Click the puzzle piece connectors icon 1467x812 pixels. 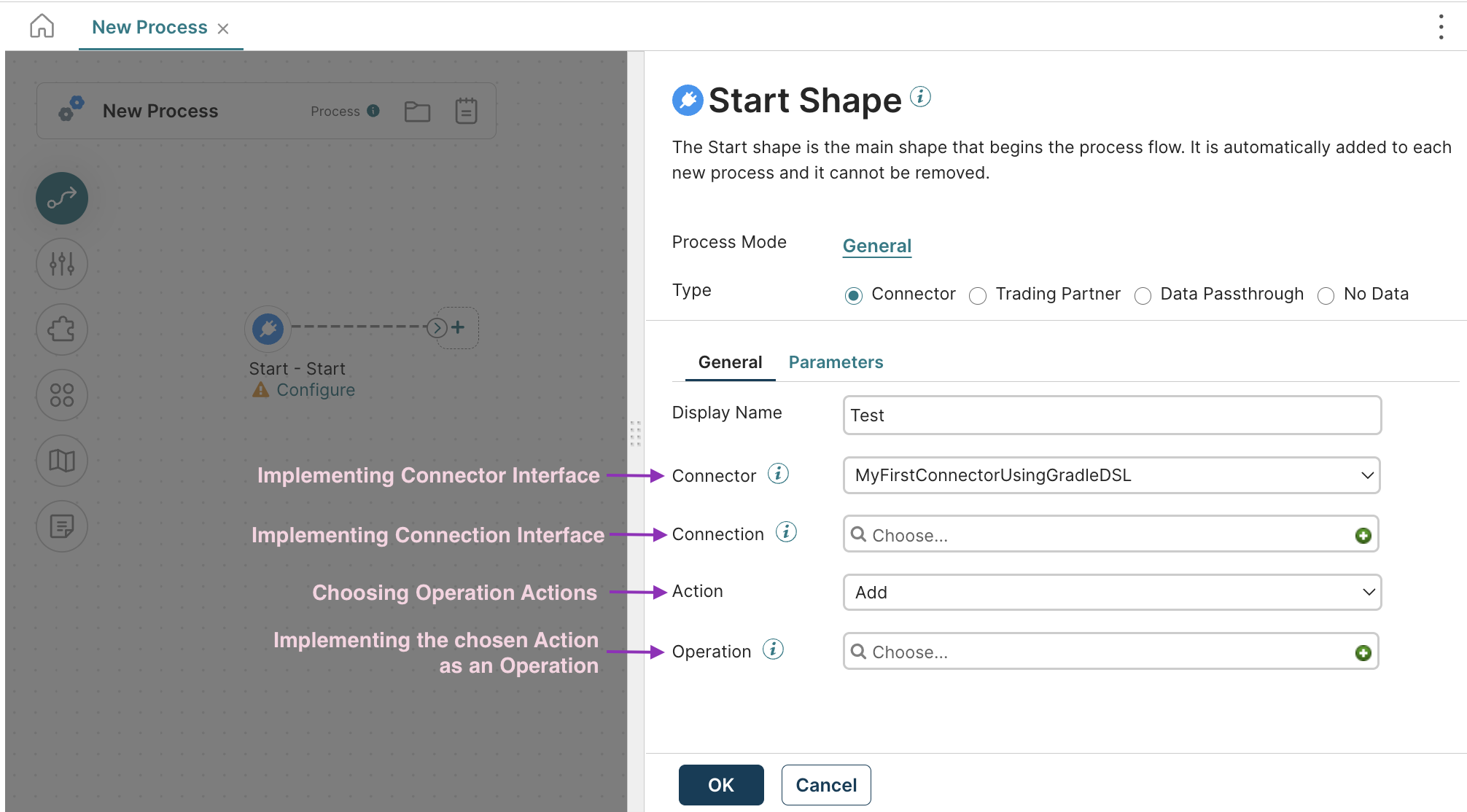[x=61, y=329]
